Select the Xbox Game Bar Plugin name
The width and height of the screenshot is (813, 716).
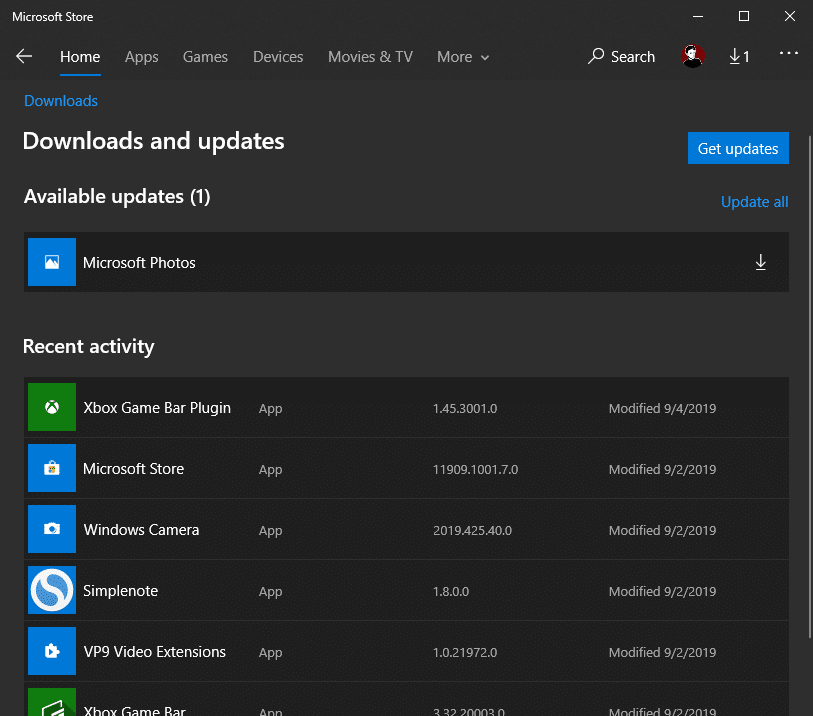tap(157, 408)
